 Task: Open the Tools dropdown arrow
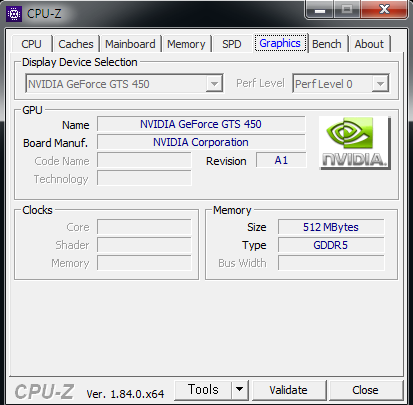coord(239,389)
